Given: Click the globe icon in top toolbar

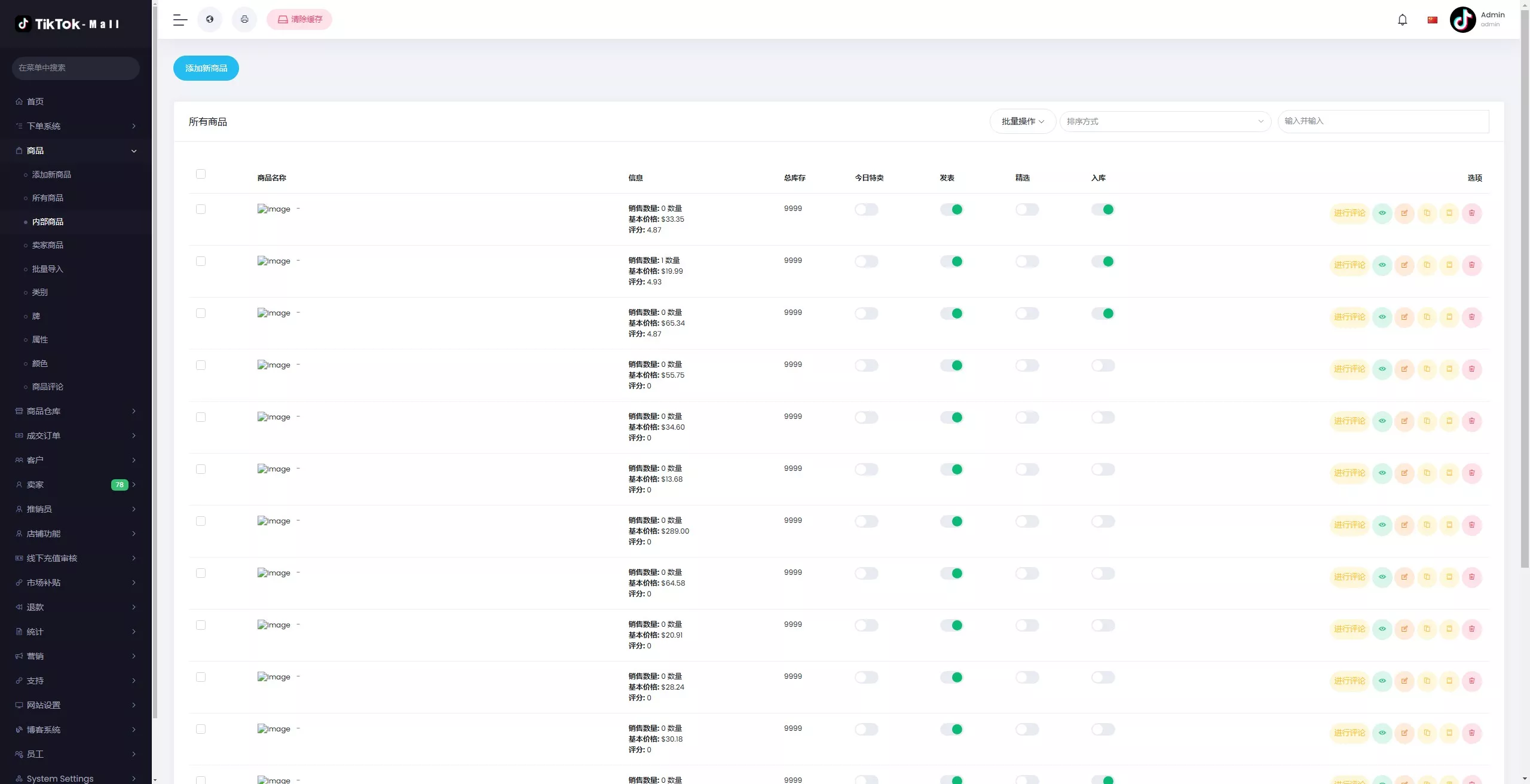Looking at the screenshot, I should click(x=210, y=20).
